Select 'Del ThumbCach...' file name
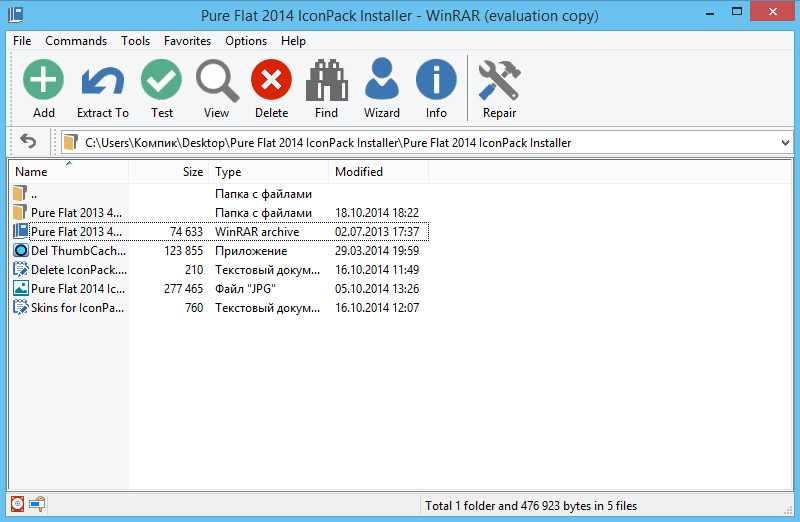 (78, 251)
